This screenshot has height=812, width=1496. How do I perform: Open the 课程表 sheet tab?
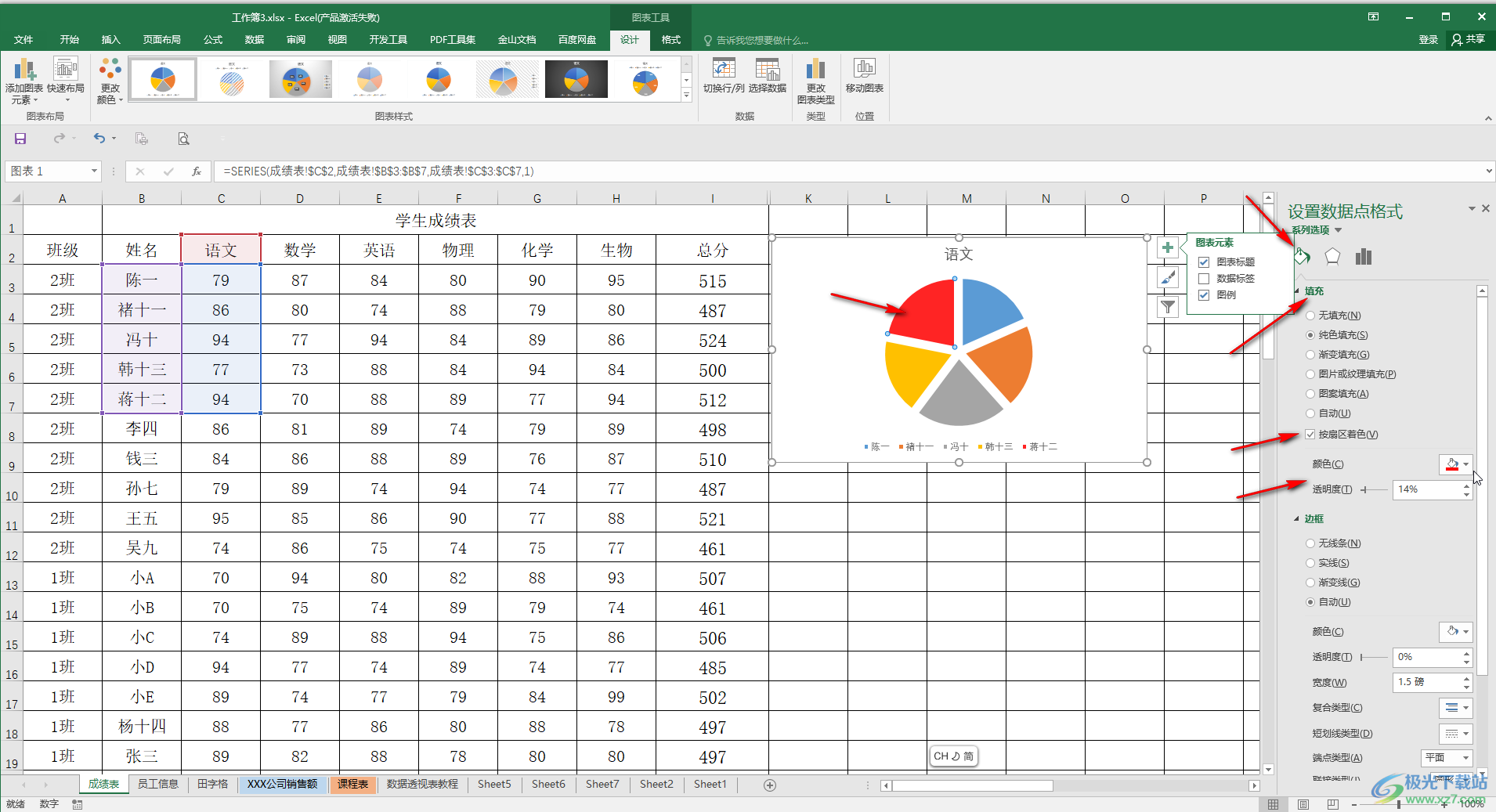tap(353, 784)
